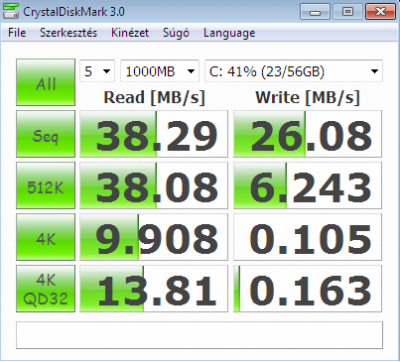Click the 4K read result 9.908
Screen dimensions: 400x362
coord(154,237)
